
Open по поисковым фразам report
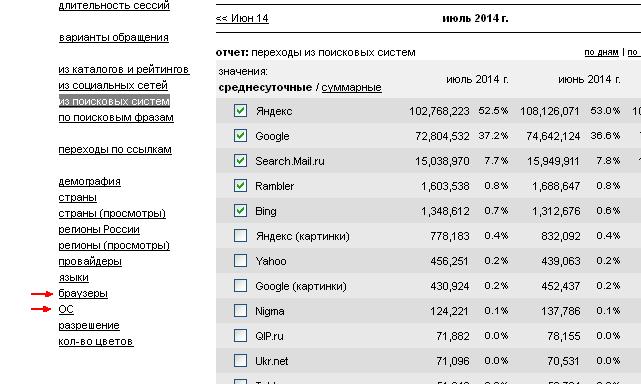click(116, 118)
